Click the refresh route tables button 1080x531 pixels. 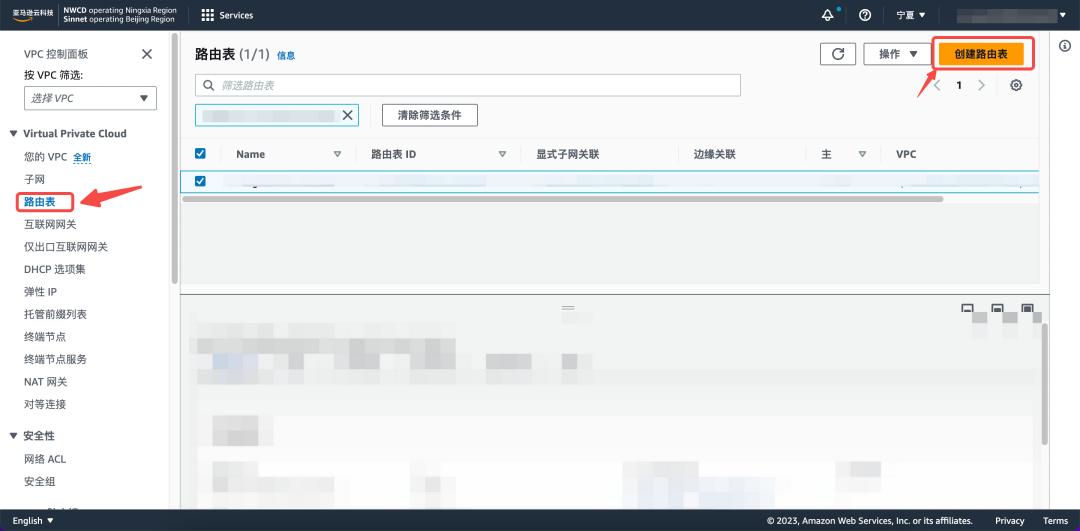pos(838,54)
